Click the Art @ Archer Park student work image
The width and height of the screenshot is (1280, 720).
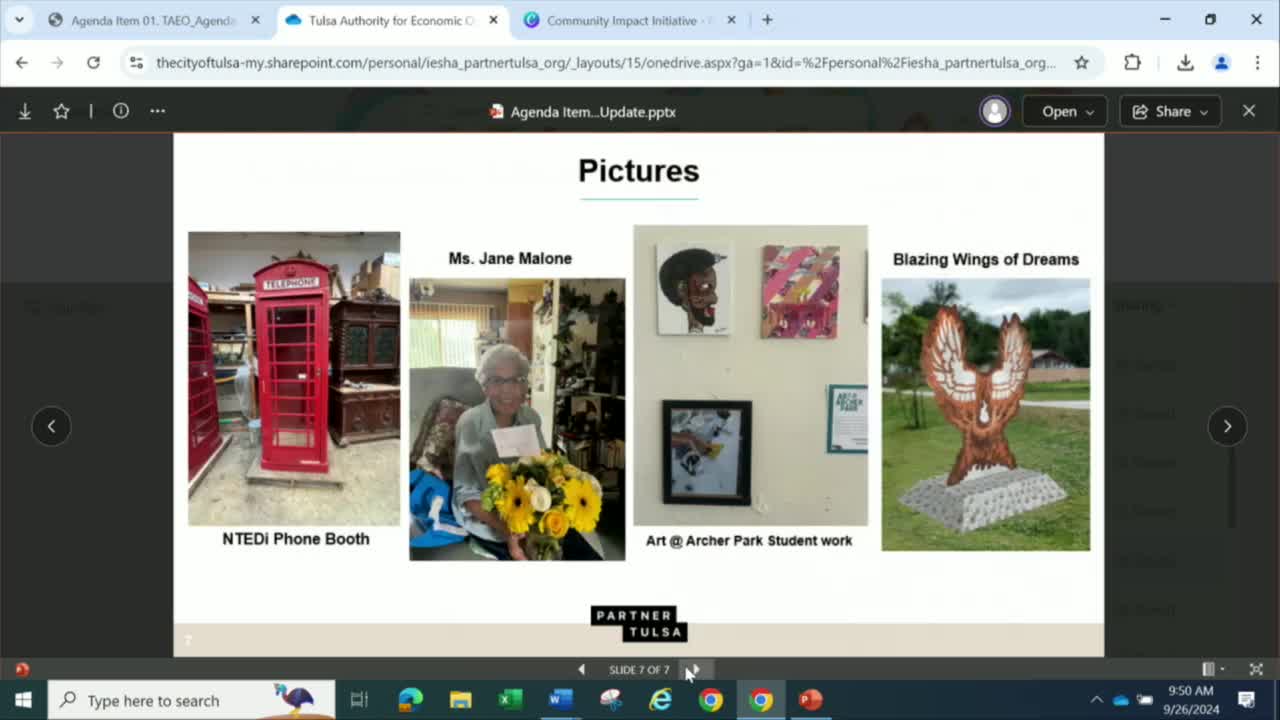750,375
